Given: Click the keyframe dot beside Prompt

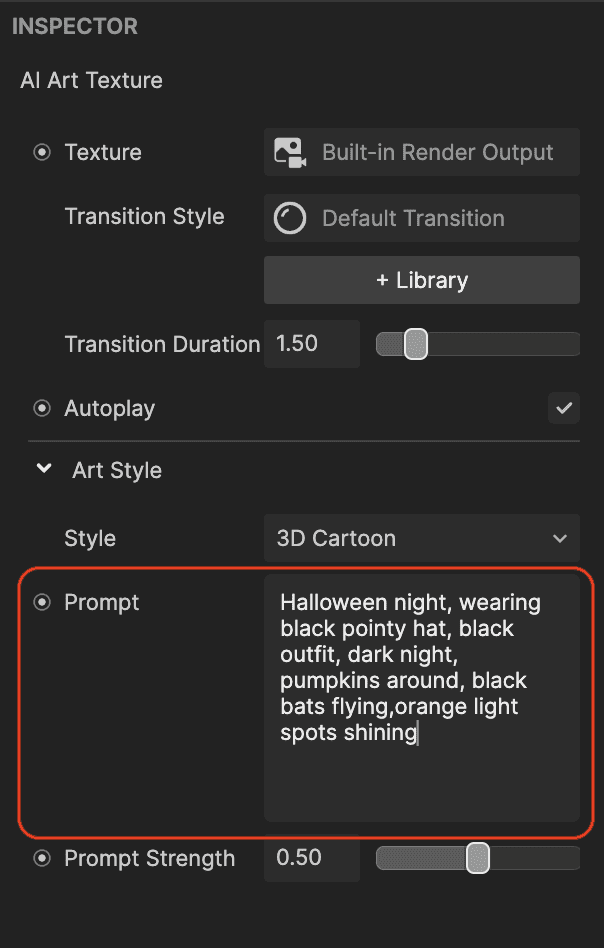Looking at the screenshot, I should pyautogui.click(x=42, y=602).
